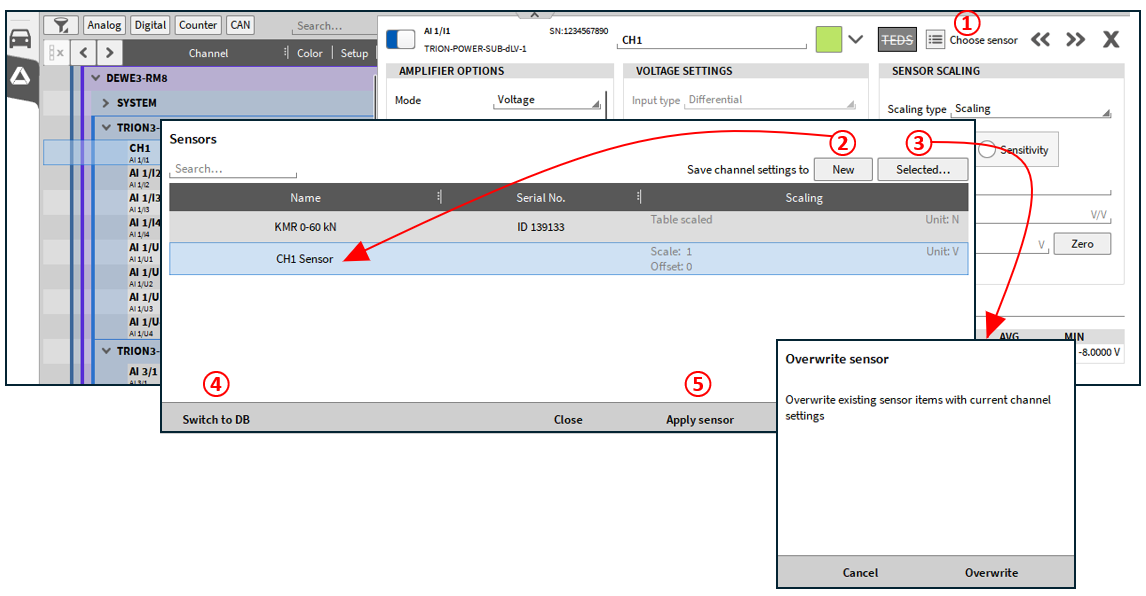Click Switch to DB in Sensors dialog
The width and height of the screenshot is (1146, 596).
point(216,419)
